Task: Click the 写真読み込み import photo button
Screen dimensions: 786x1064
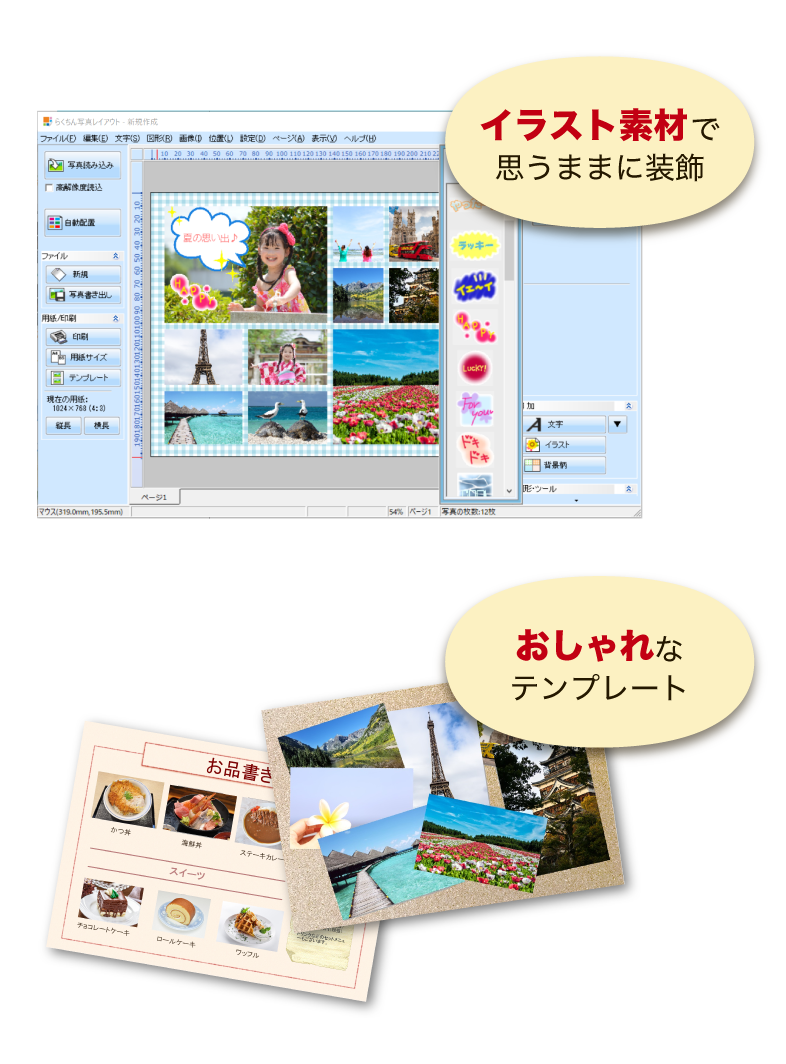Action: pyautogui.click(x=83, y=165)
